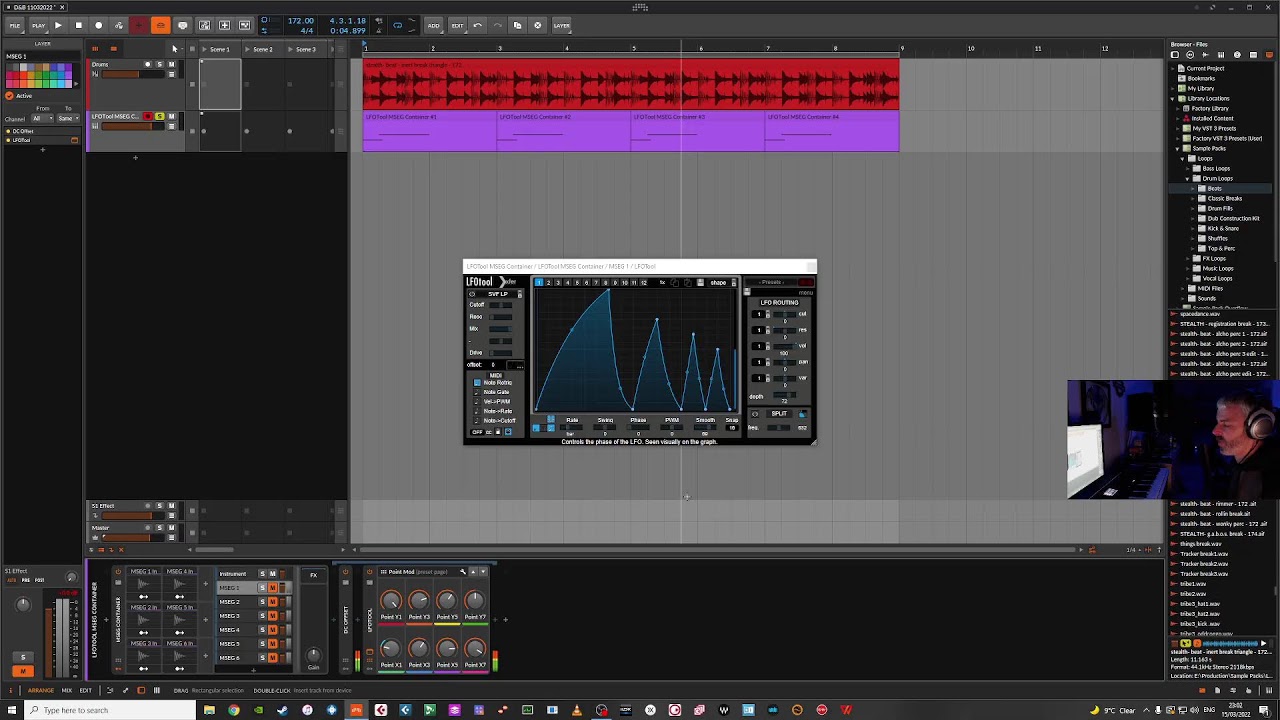Open Point Mod wrench settings icon
1280x720 pixels.
tap(463, 572)
